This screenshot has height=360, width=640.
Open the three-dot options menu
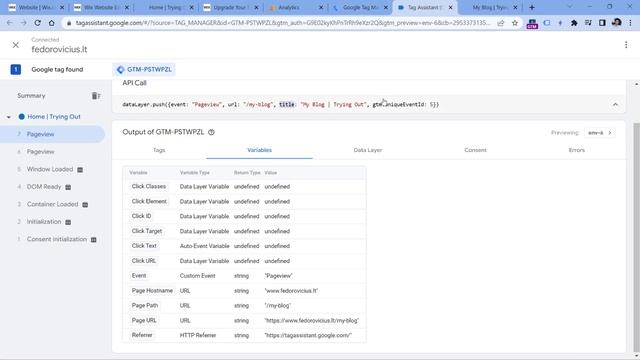(626, 45)
